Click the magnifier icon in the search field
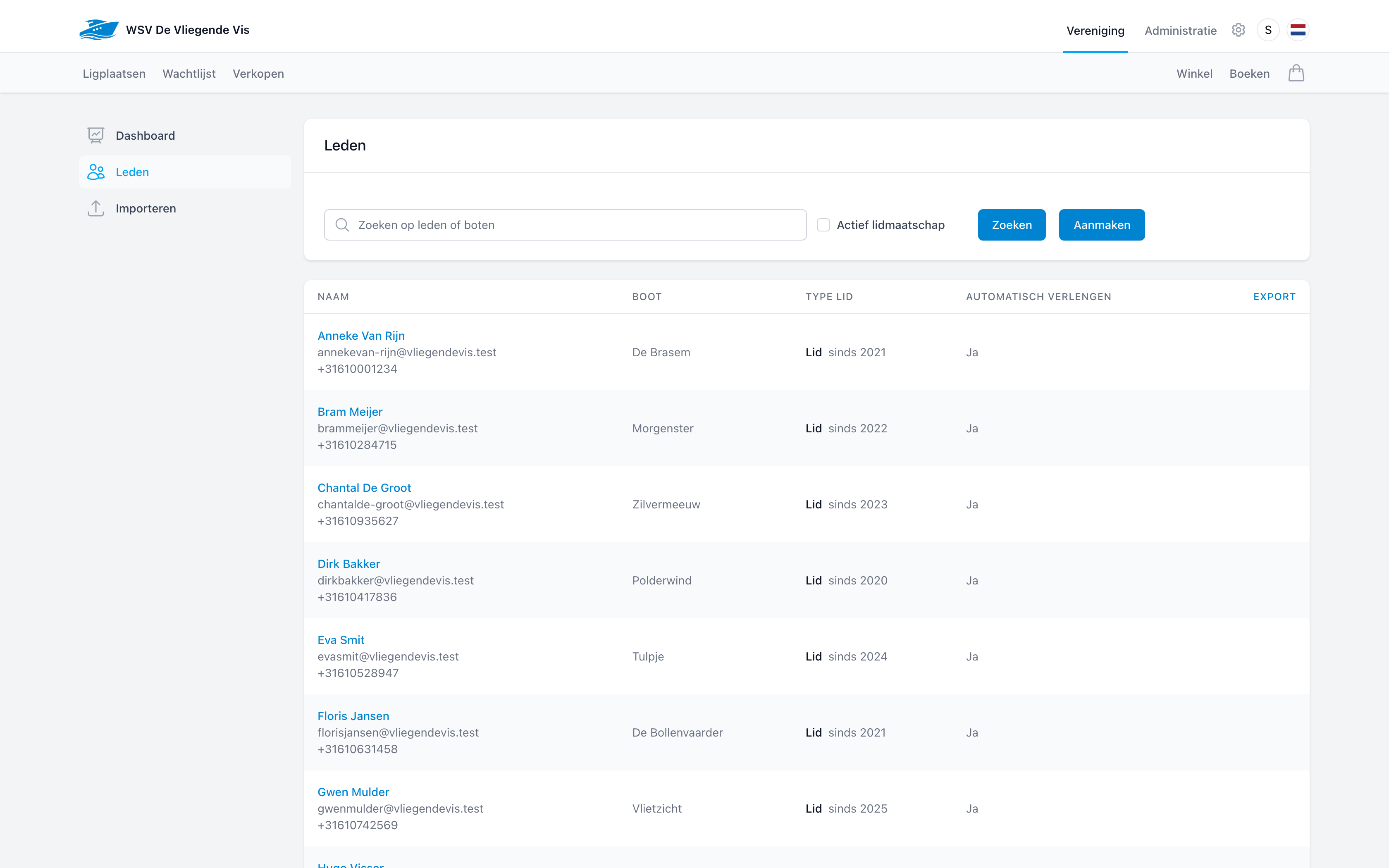Screen dimensions: 1389x868 (342, 225)
